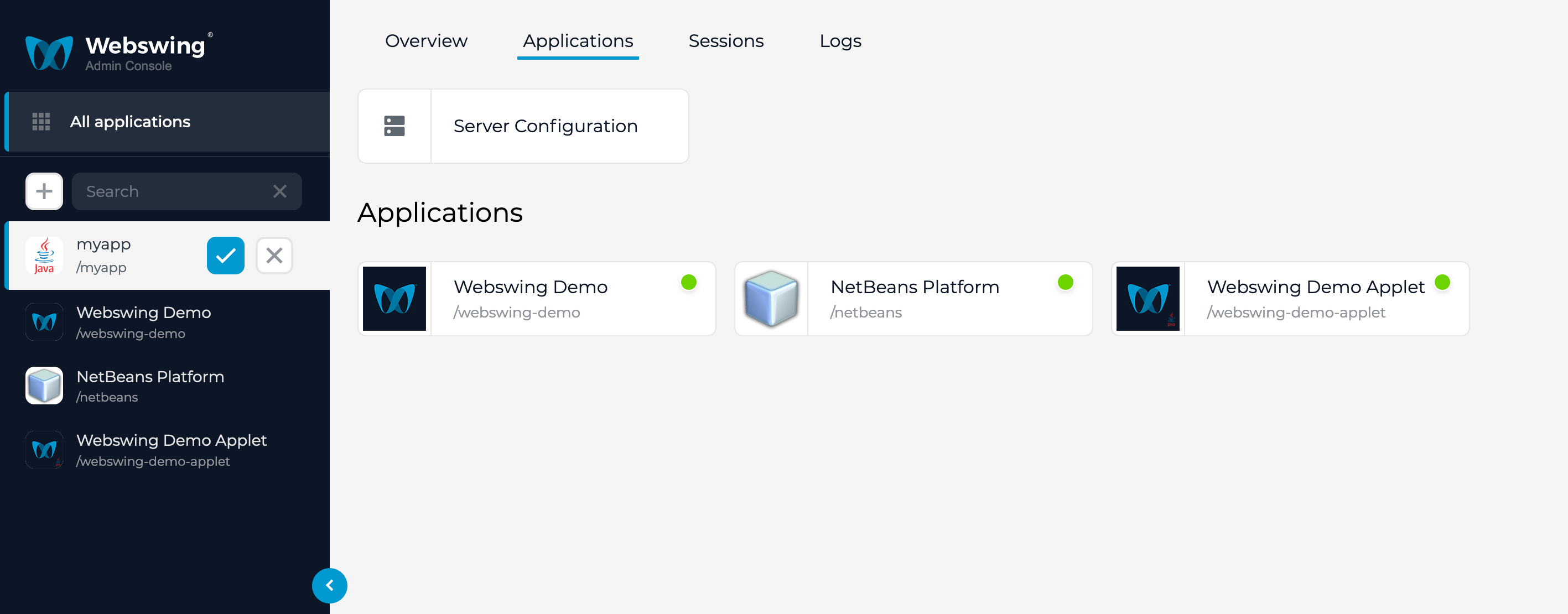Click the NetBeans Platform cube icon
This screenshot has height=614, width=1568.
[x=771, y=298]
